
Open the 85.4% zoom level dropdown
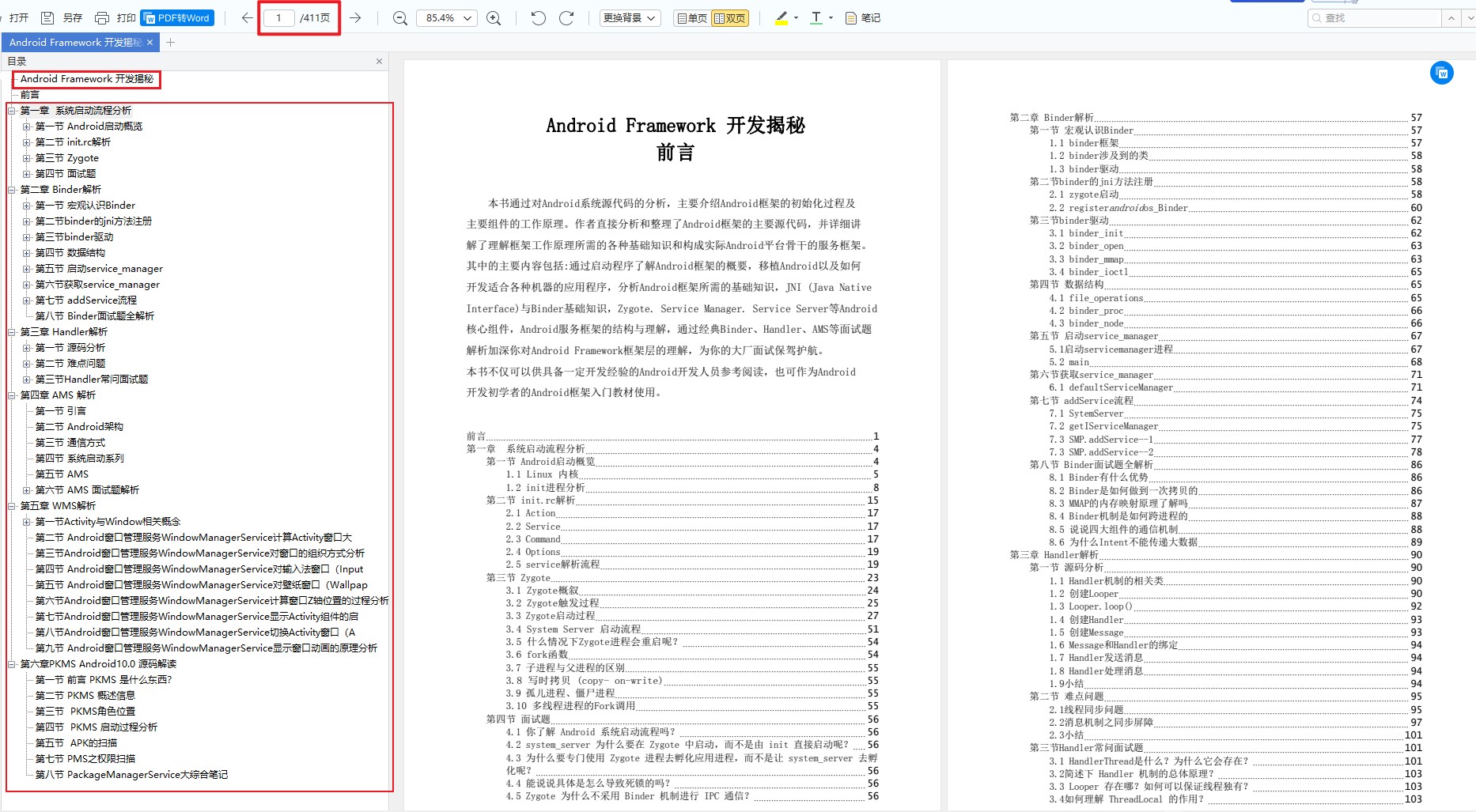tap(446, 17)
